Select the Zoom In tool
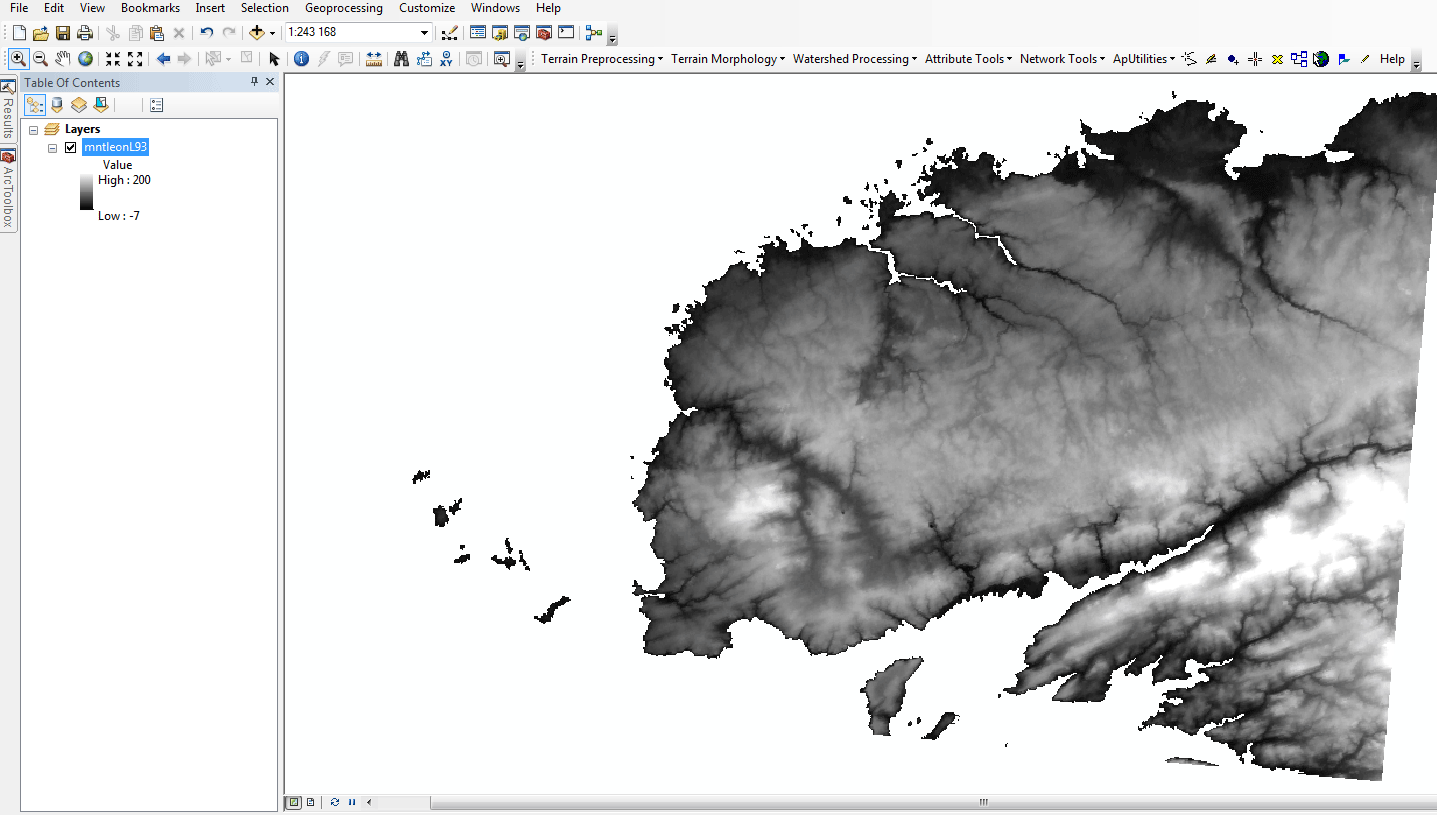 [18, 59]
